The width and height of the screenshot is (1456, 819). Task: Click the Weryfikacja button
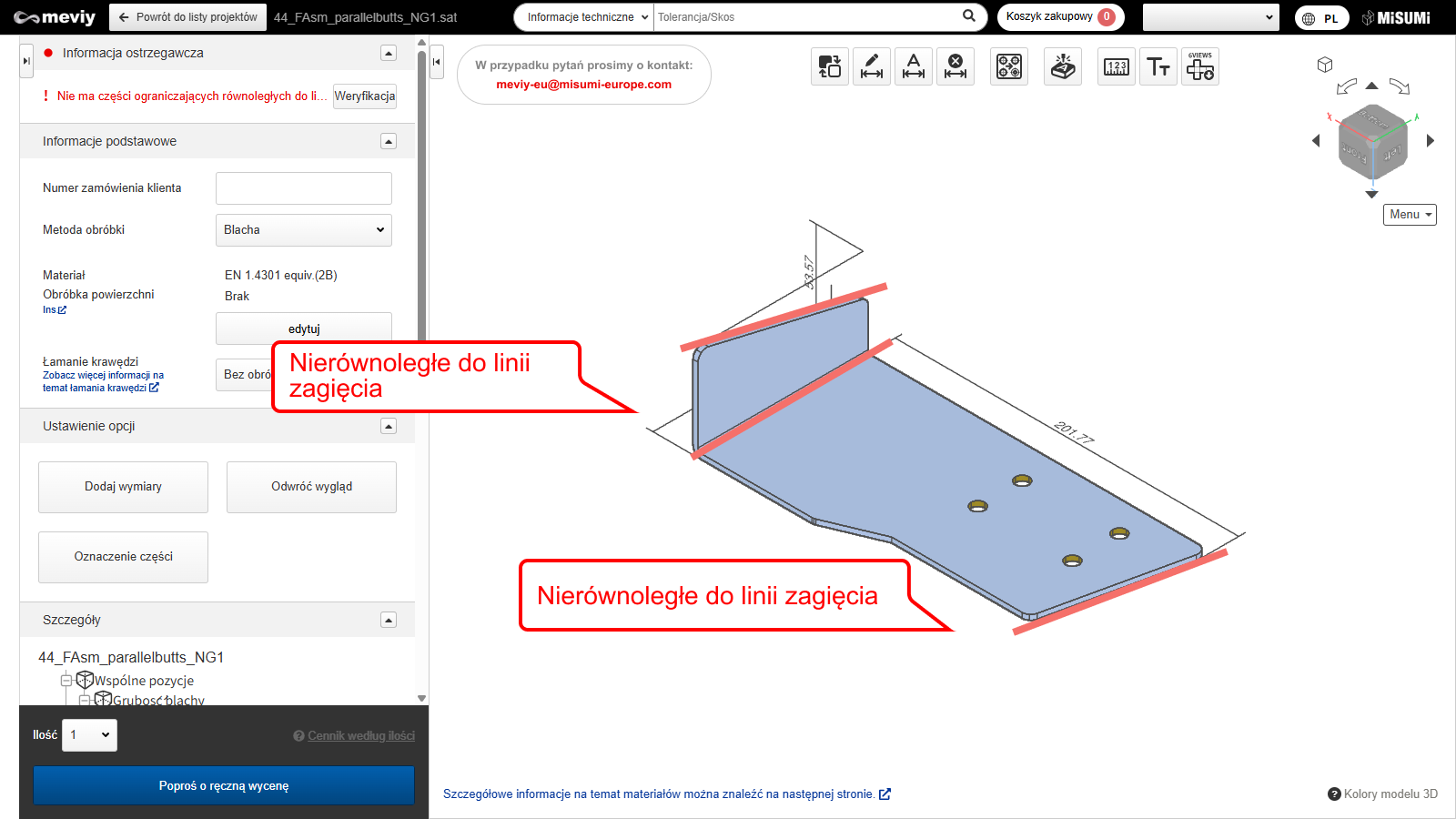(x=364, y=96)
